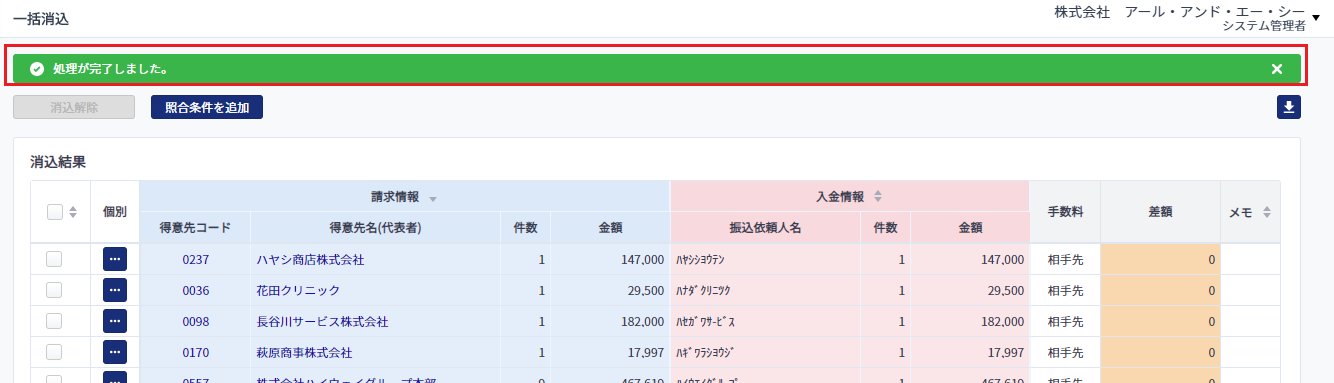Screen dimensions: 1334x383
Task: Click the success checkmark icon in notification
Action: point(37,69)
